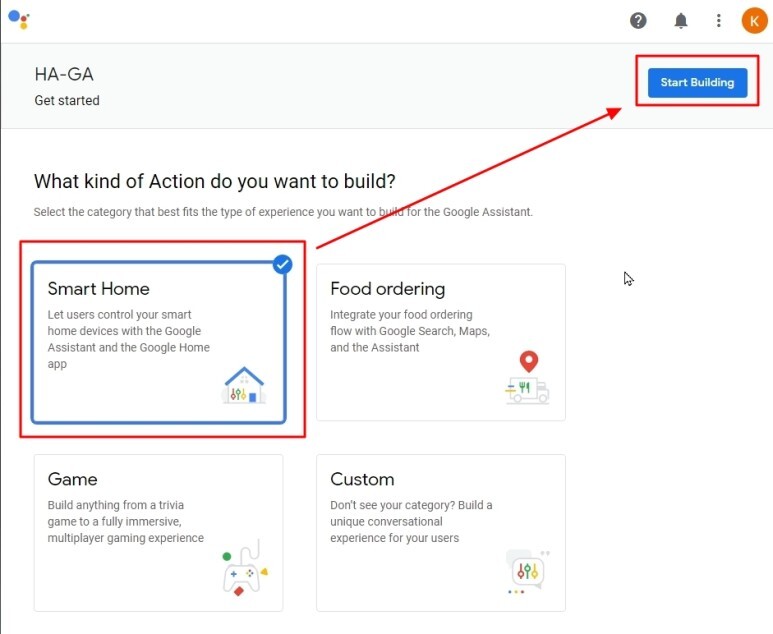The height and width of the screenshot is (634, 773).
Task: Open the help question mark icon
Action: point(638,21)
